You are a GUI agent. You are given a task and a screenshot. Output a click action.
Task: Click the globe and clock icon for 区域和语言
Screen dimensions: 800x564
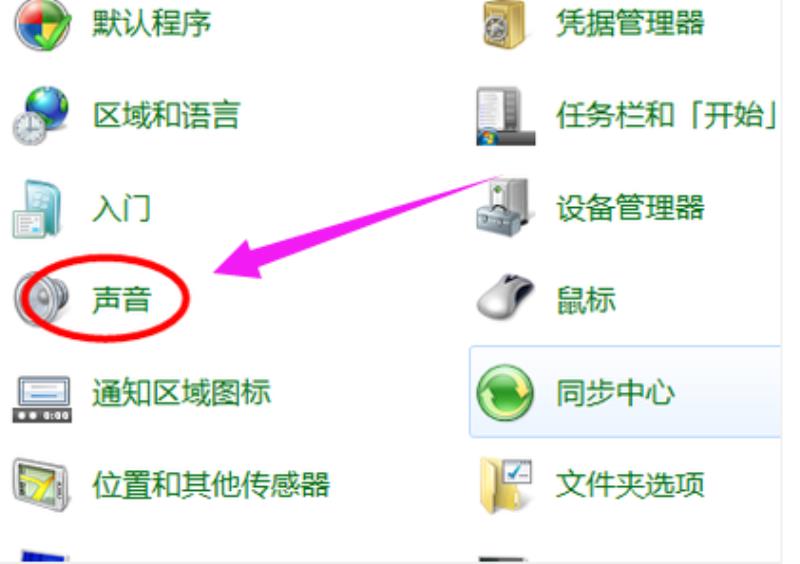[41, 115]
